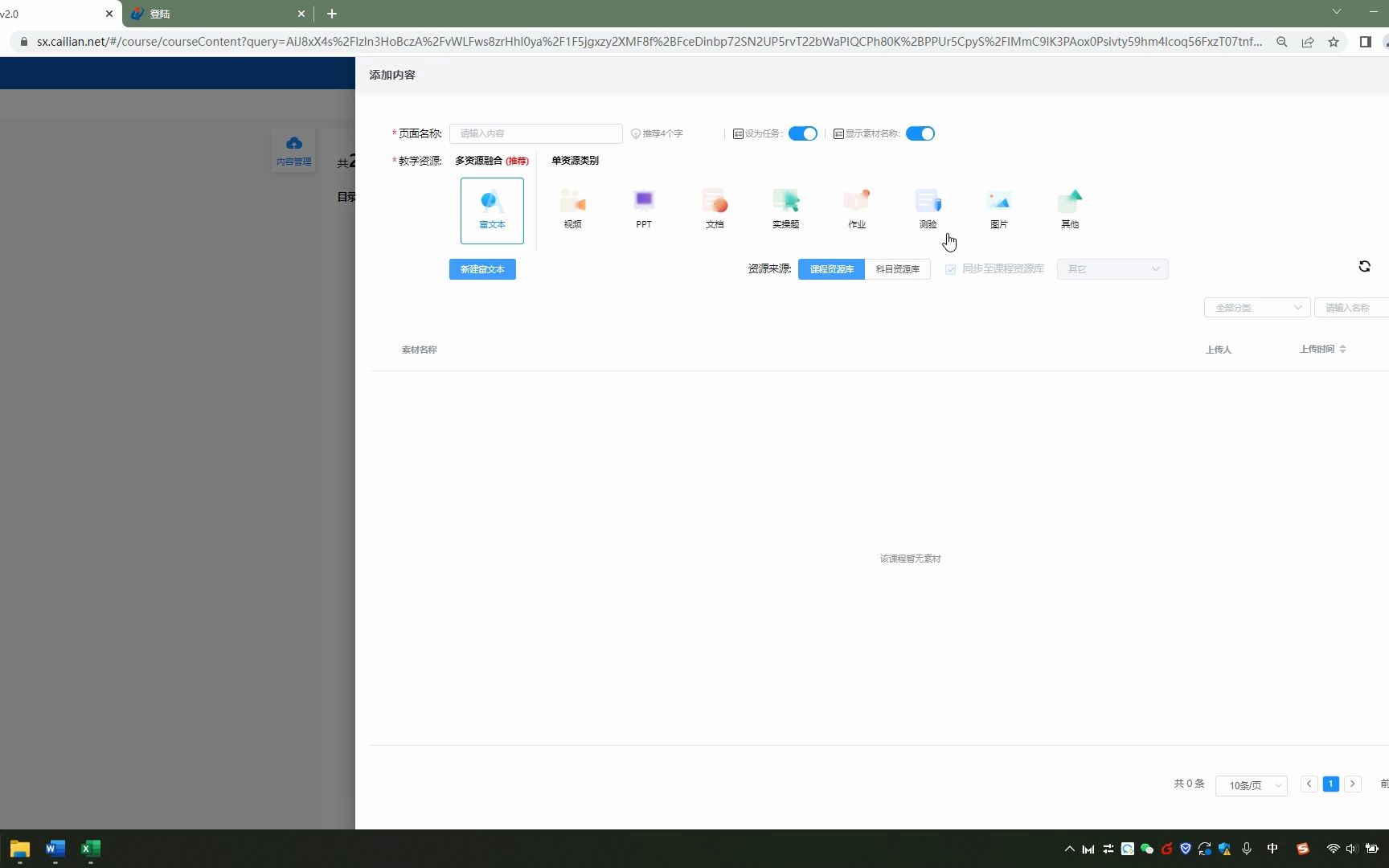
Task: Close the 登陆 browser tab
Action: tap(301, 14)
